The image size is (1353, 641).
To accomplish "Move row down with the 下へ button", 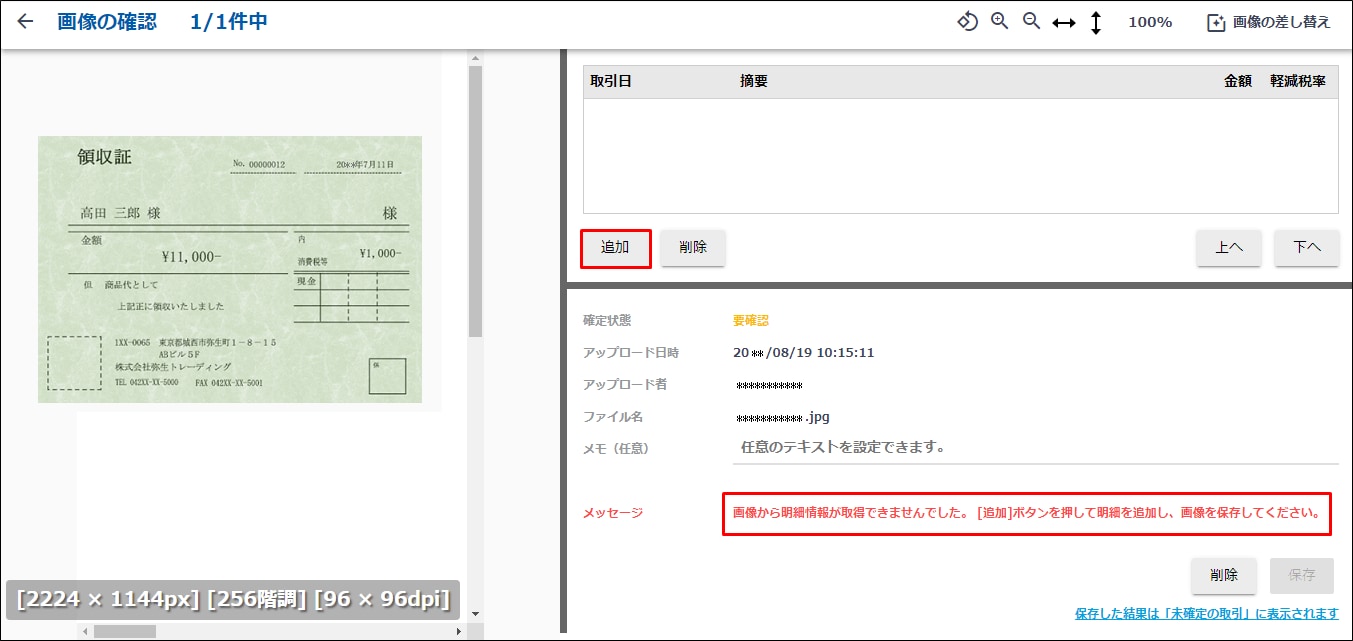I will pos(1306,248).
